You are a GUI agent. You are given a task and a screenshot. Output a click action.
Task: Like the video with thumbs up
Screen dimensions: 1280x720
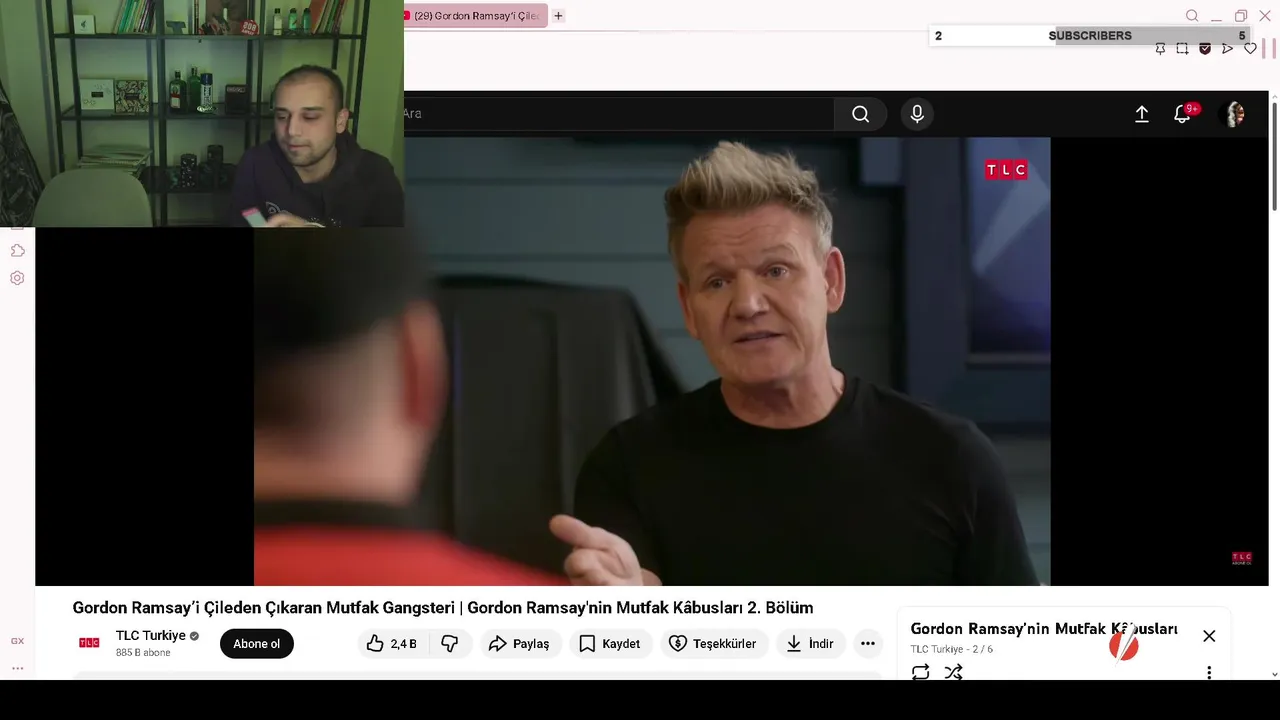(393, 644)
